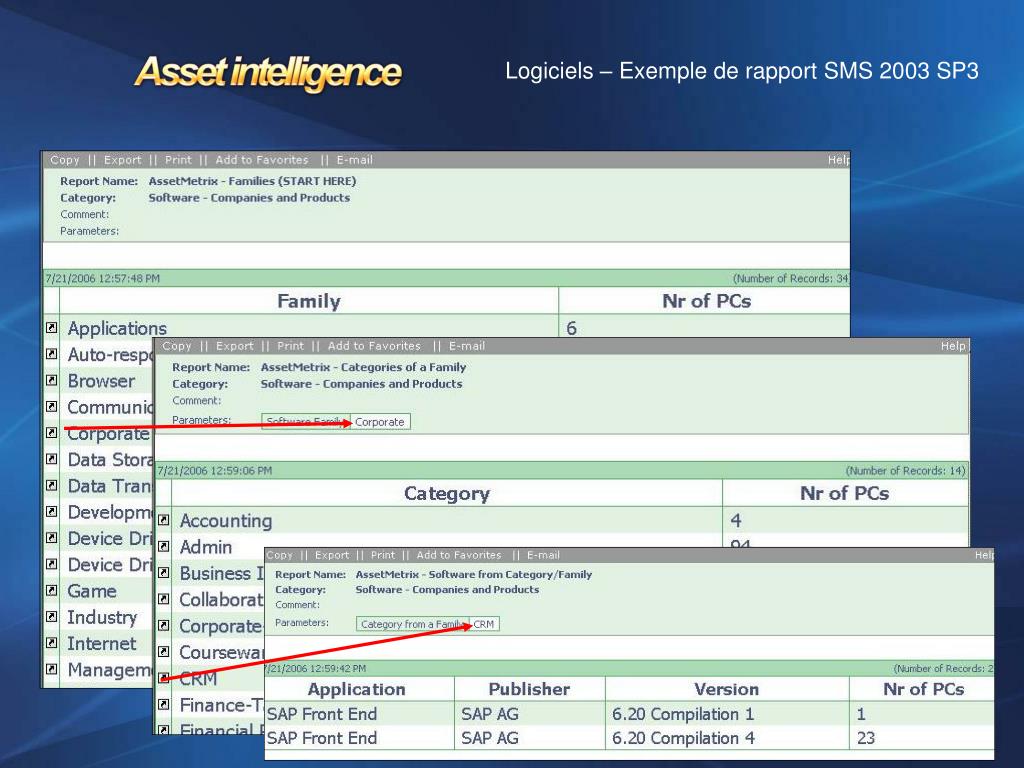Copy the Categories of a Family report

pyautogui.click(x=177, y=346)
